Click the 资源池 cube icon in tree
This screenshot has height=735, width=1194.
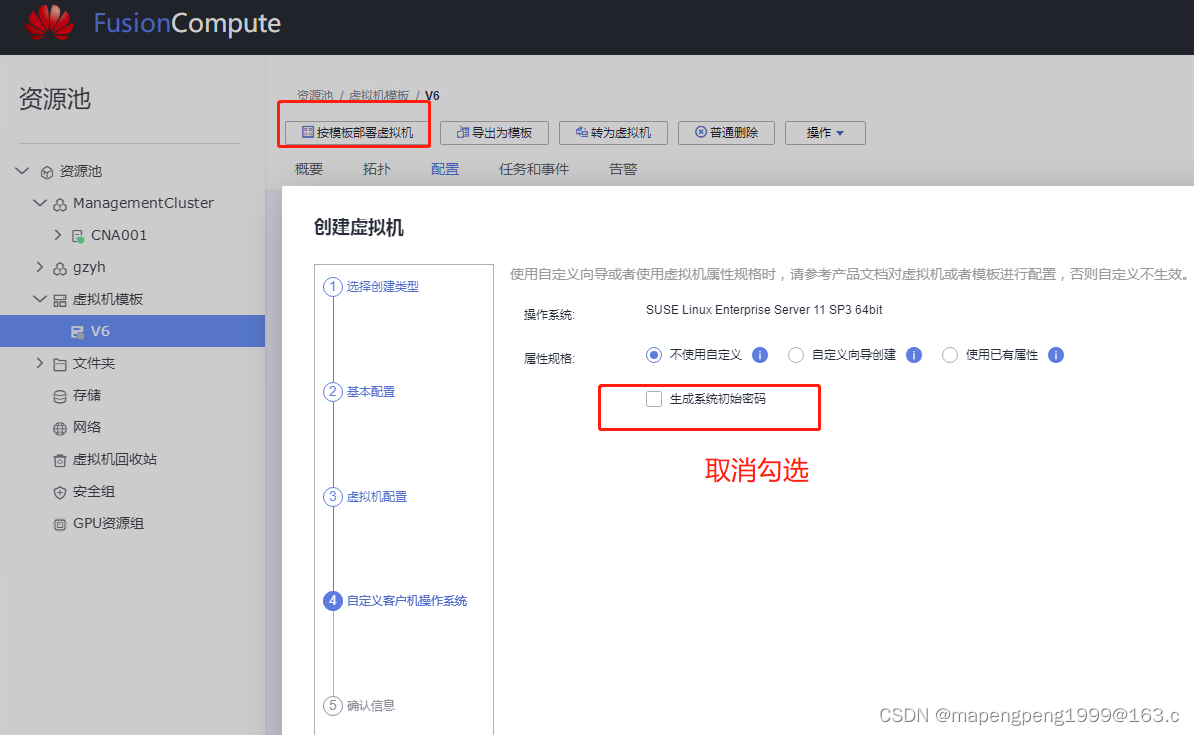[x=46, y=172]
